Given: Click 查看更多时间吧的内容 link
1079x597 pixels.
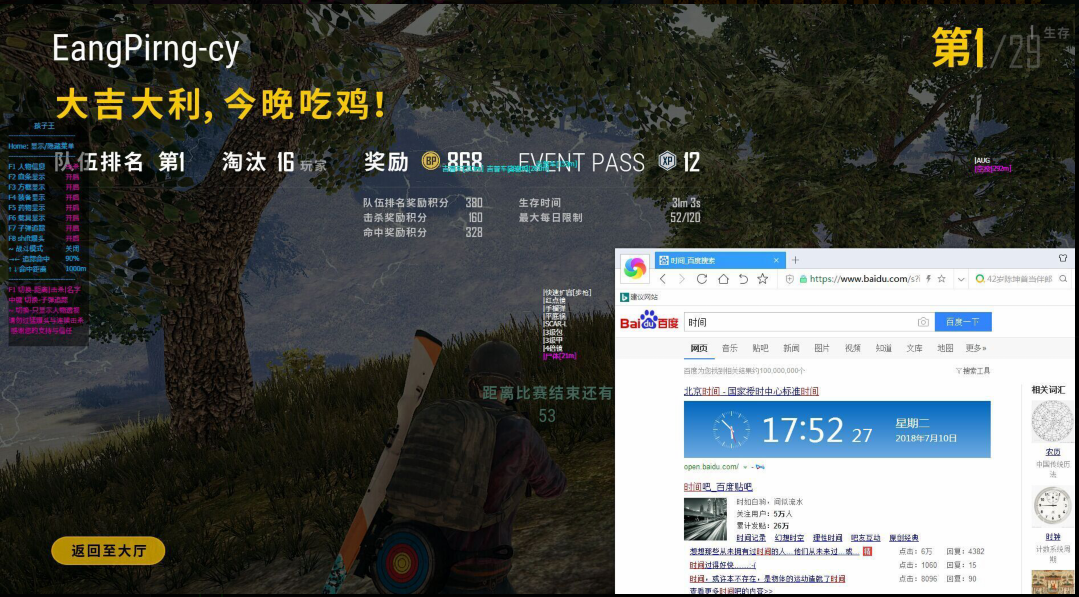Looking at the screenshot, I should pyautogui.click(x=731, y=591).
